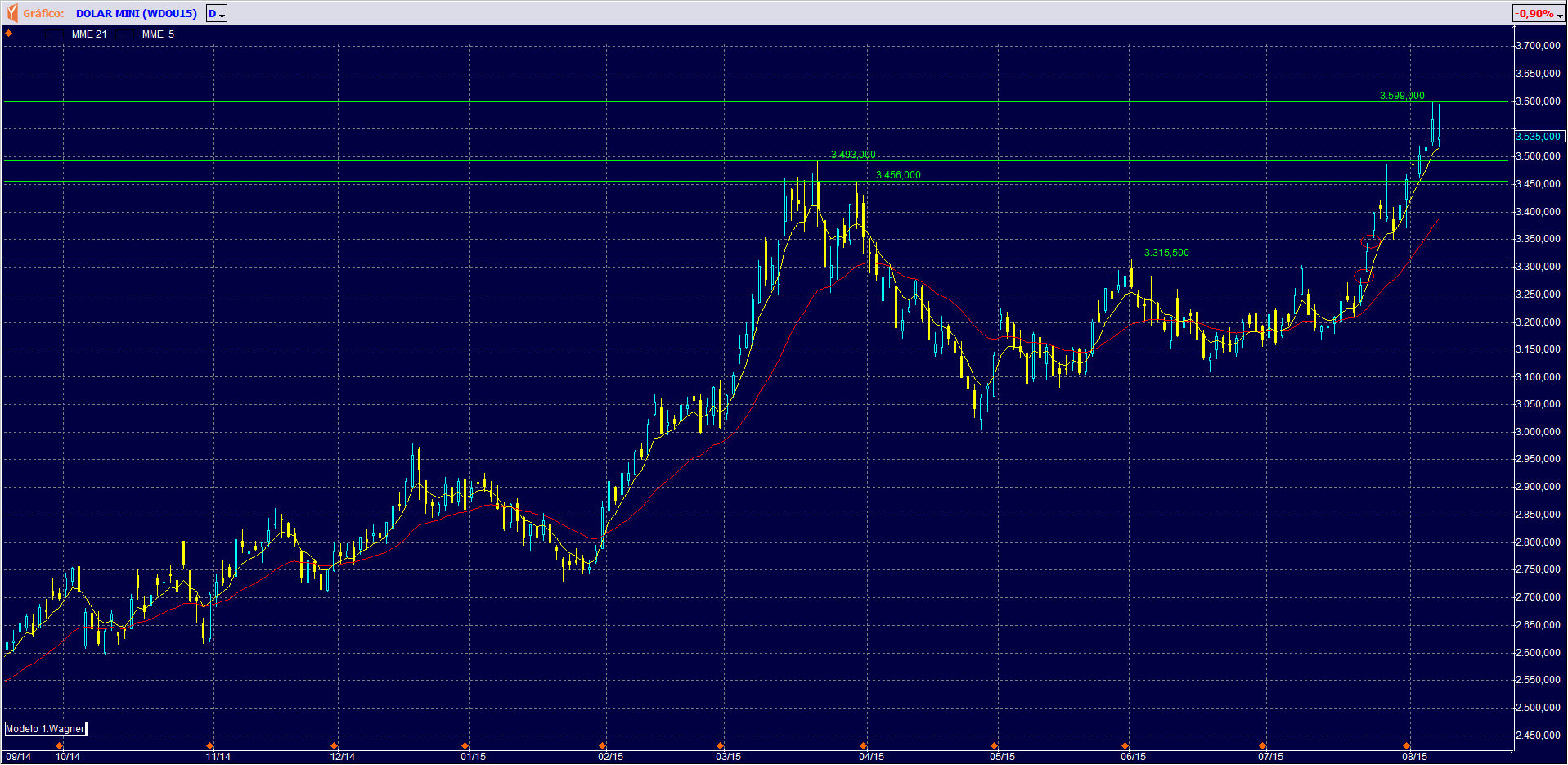Click orange diamond marker above 11/14
Image resolution: width=1568 pixels, height=765 pixels.
[209, 745]
